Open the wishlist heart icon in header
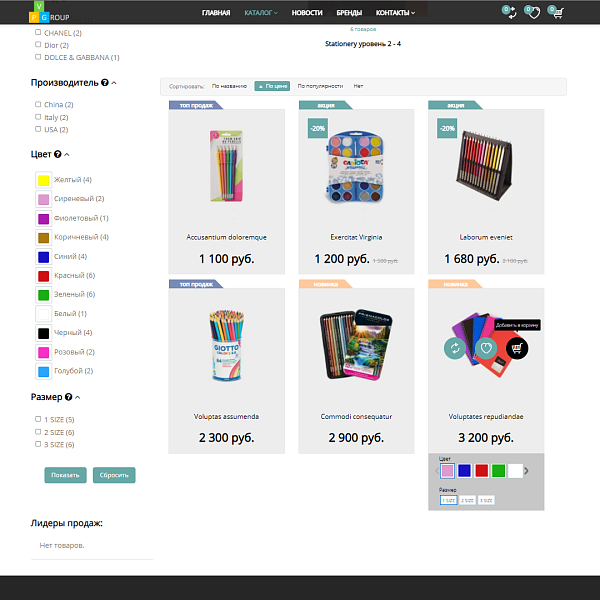 click(x=532, y=12)
